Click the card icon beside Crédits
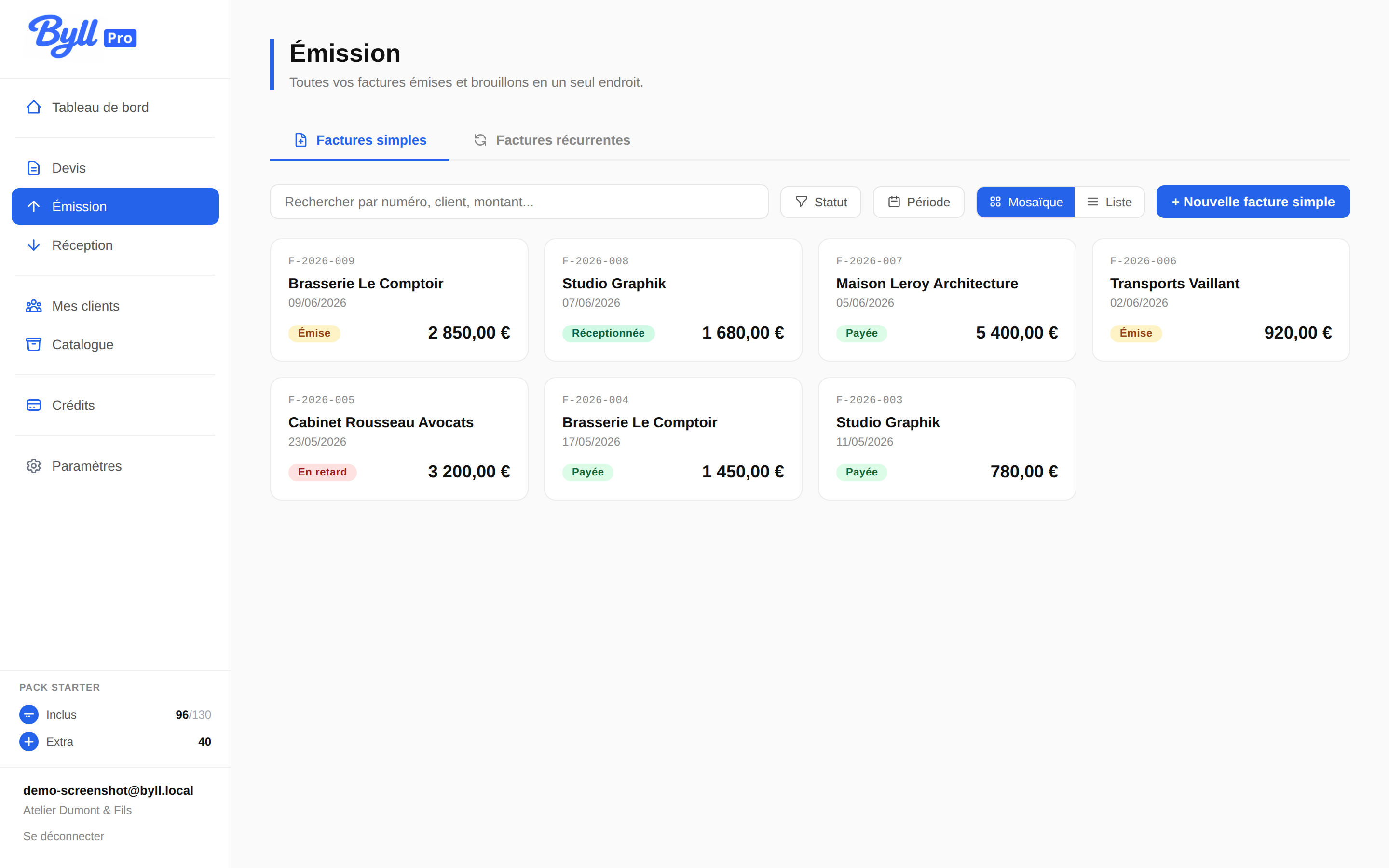The image size is (1389, 868). (34, 405)
